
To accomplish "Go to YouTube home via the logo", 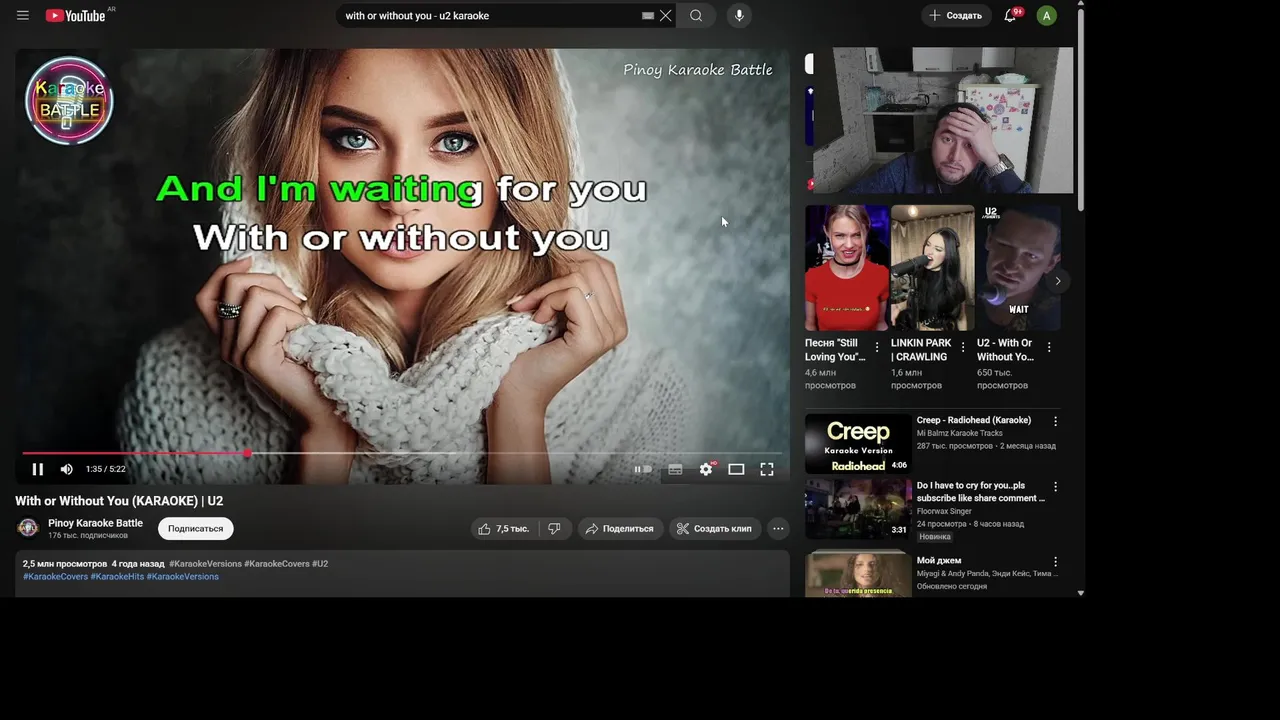I will (75, 15).
